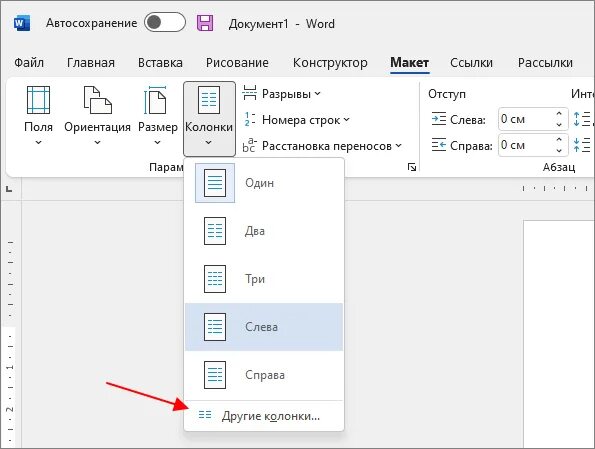Increase the Слева indent with up arrow
This screenshot has width=595, height=449.
559,114
